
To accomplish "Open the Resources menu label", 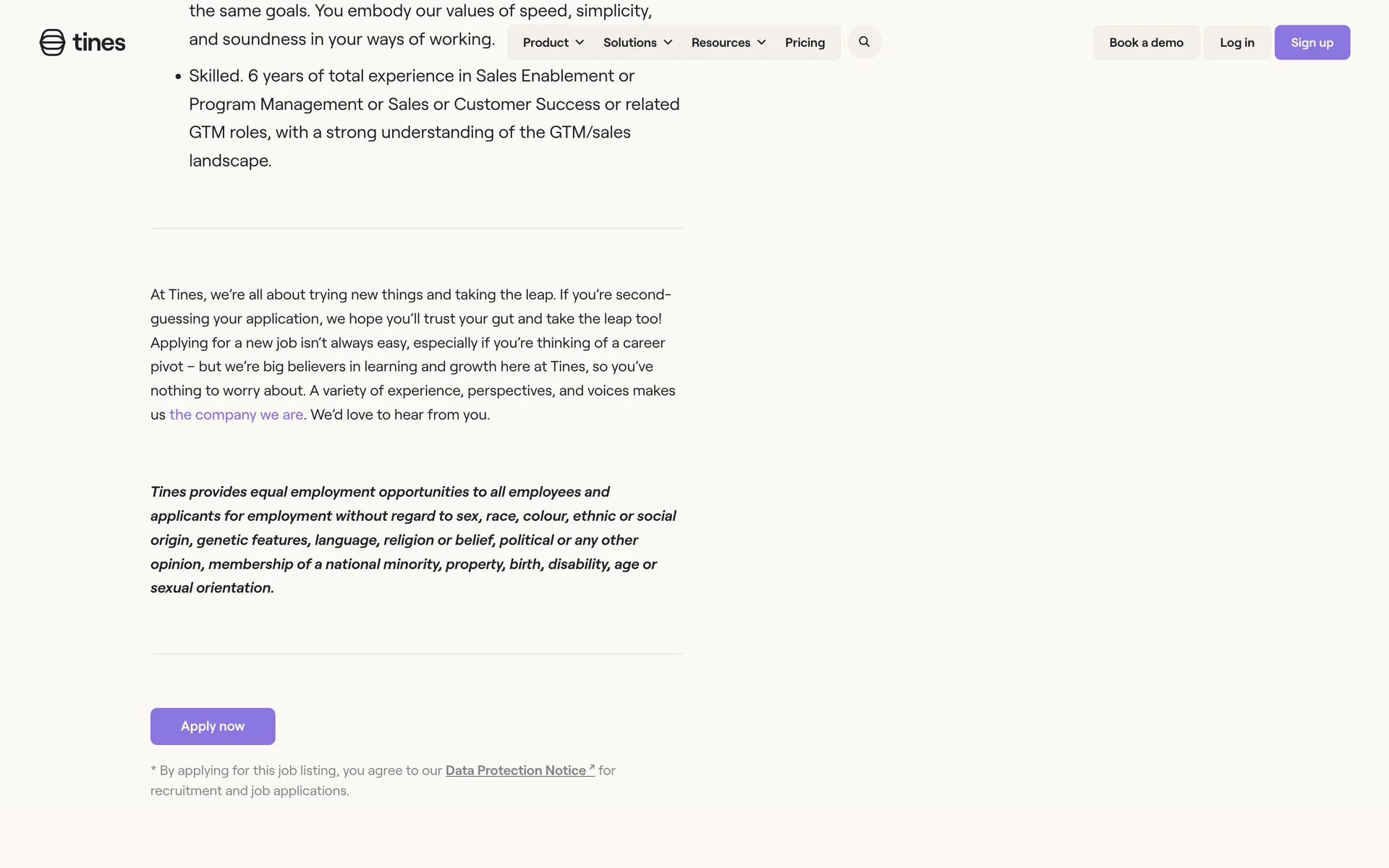I will tap(721, 43).
